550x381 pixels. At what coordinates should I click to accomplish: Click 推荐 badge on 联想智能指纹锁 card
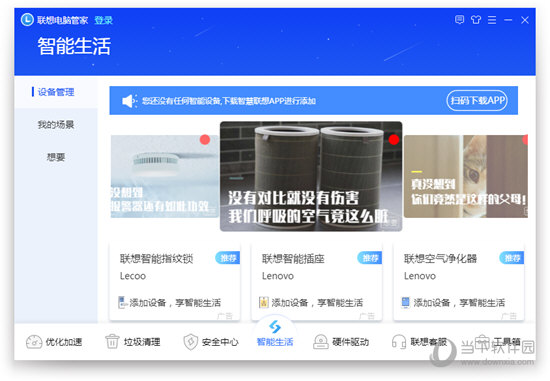pos(228,258)
